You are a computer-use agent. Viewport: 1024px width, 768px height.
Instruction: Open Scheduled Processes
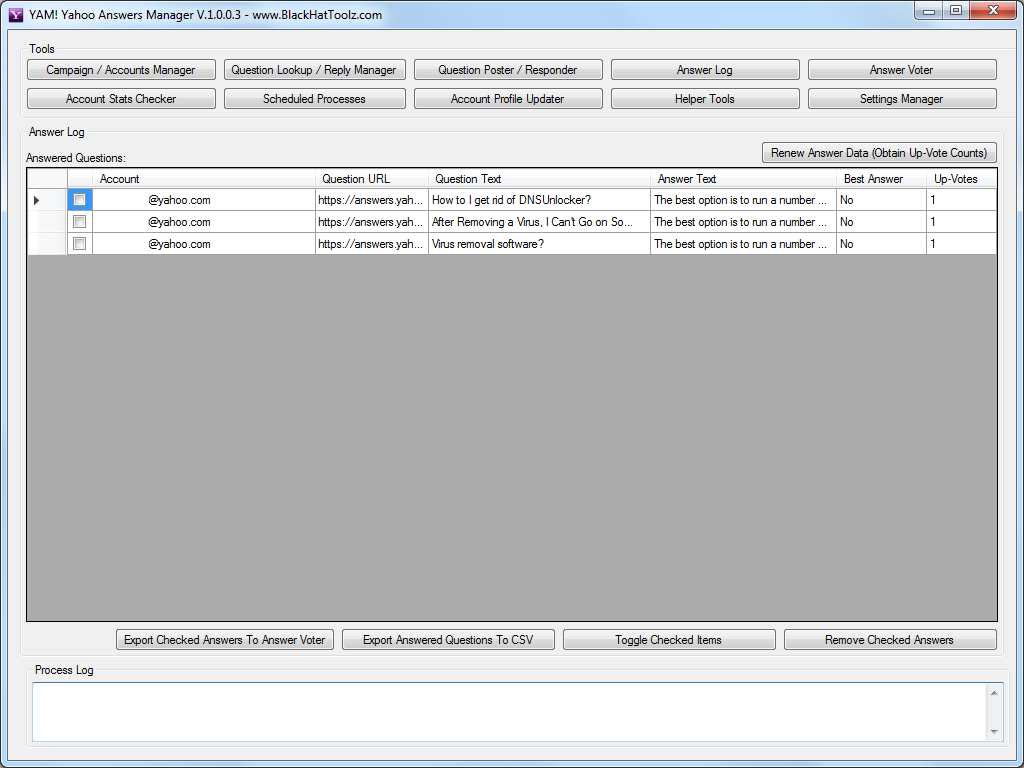click(314, 99)
